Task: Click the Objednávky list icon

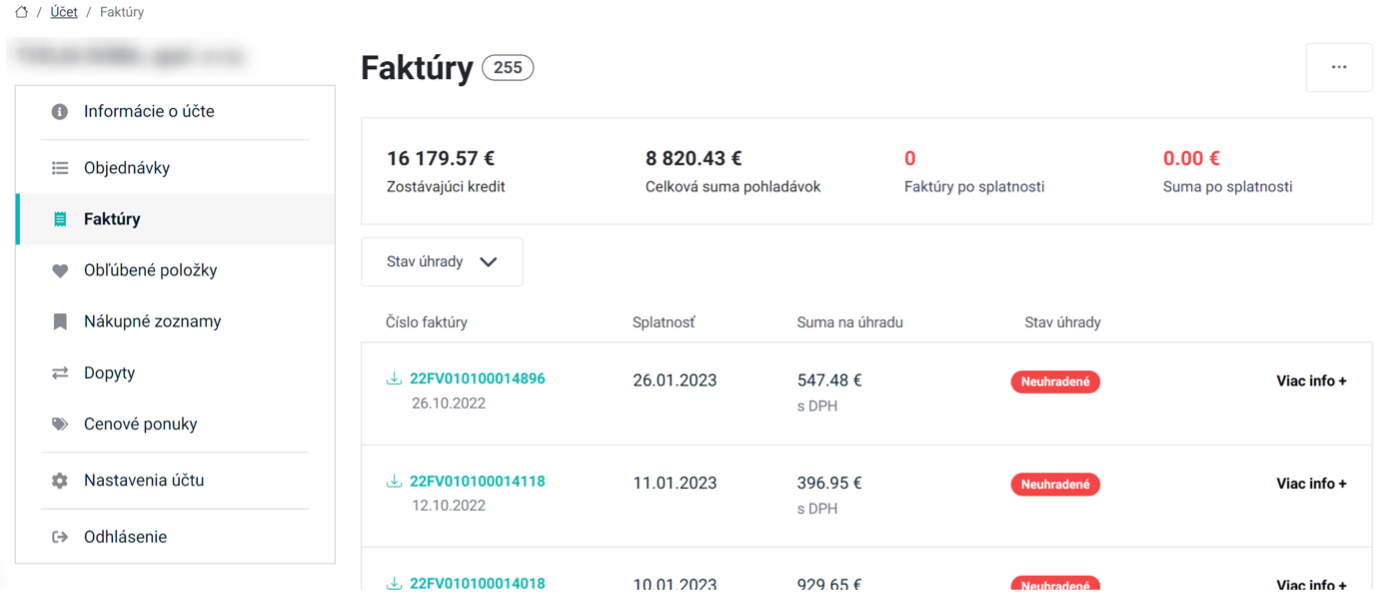Action: [x=60, y=168]
